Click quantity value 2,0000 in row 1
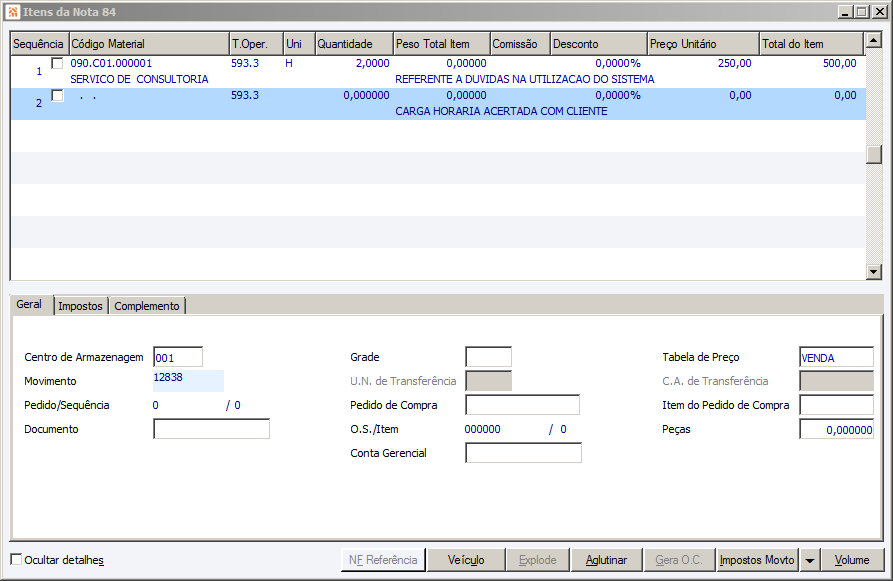 tap(372, 63)
